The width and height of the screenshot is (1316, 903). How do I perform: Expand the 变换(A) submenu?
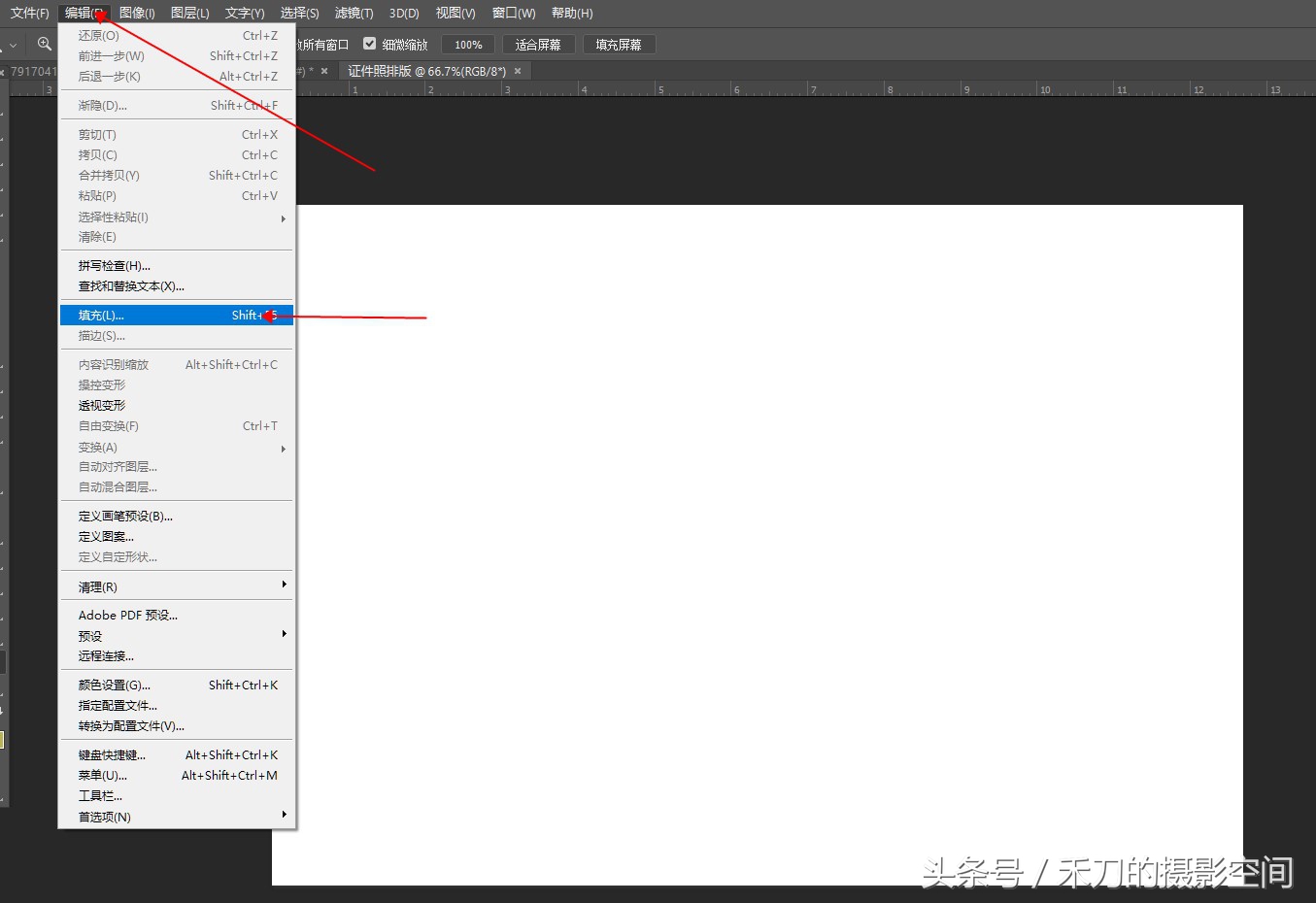(x=177, y=448)
